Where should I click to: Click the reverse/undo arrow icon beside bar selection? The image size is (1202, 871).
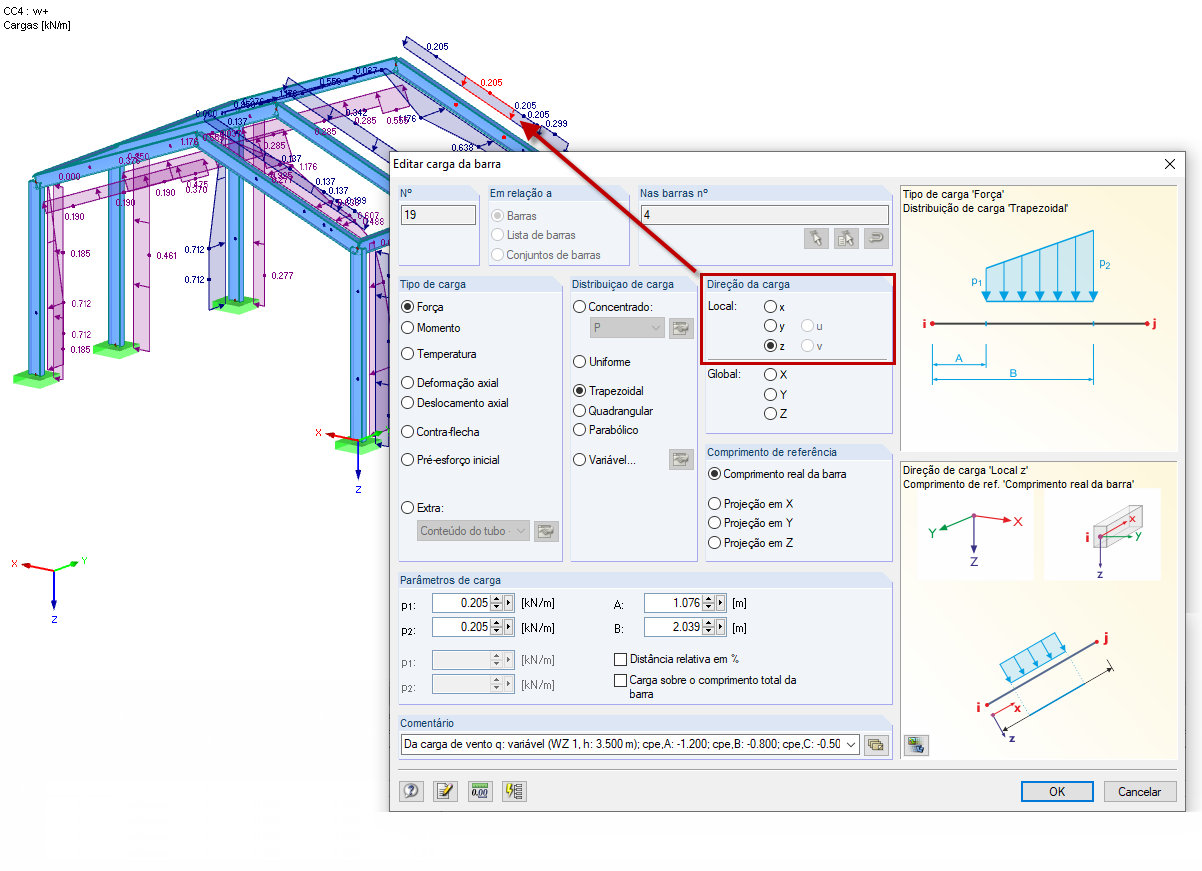[876, 238]
